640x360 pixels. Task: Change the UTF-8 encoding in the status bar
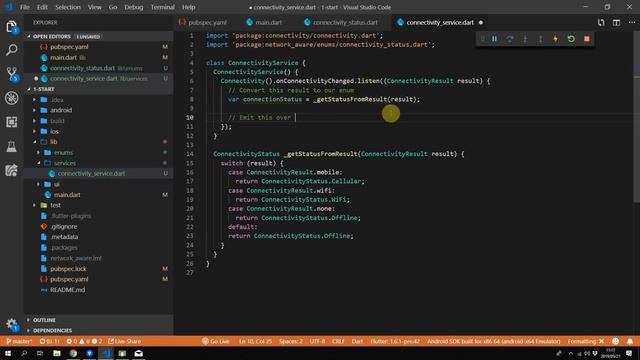click(x=317, y=341)
